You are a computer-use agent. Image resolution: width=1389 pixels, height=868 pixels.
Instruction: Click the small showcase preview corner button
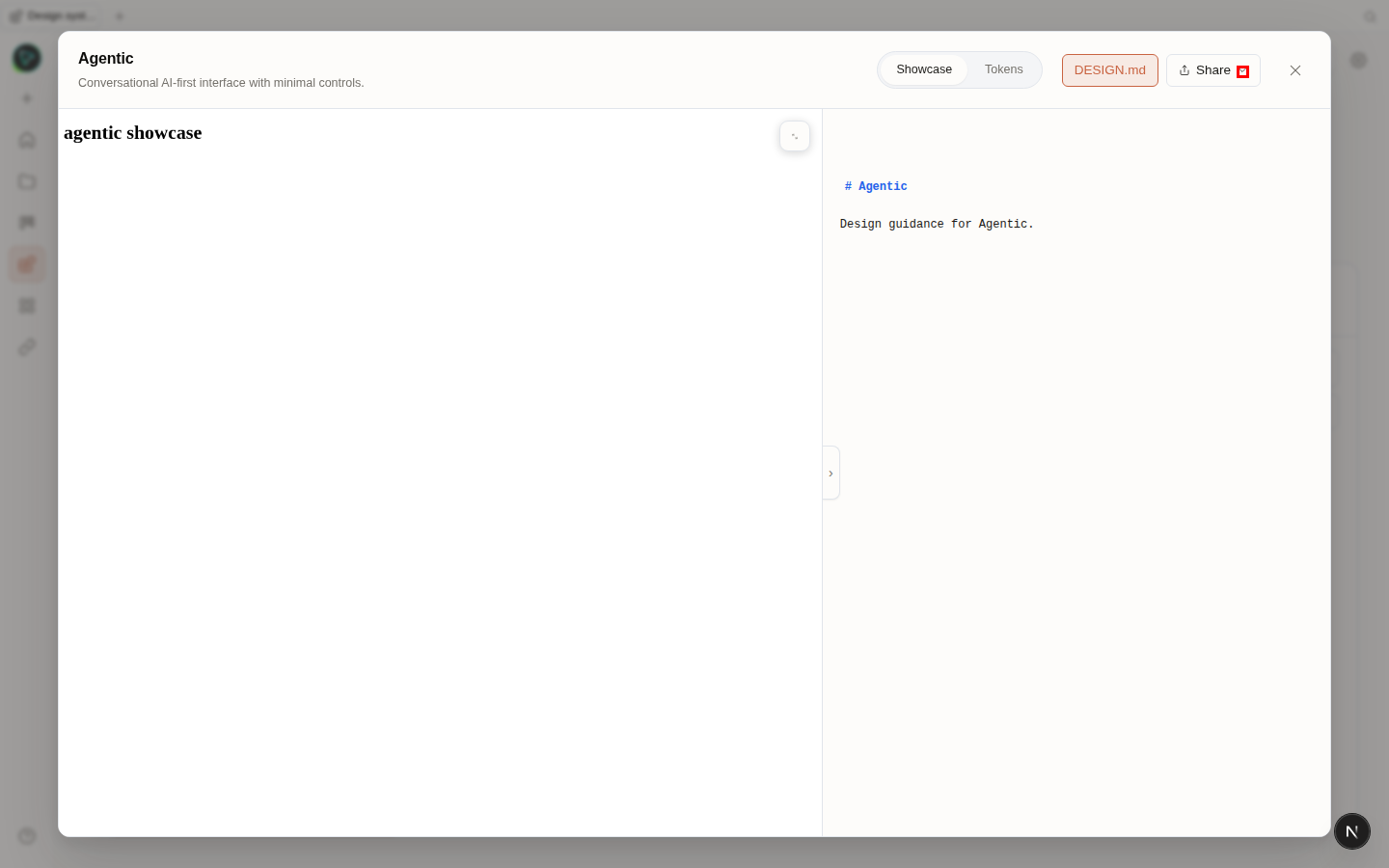click(x=795, y=136)
